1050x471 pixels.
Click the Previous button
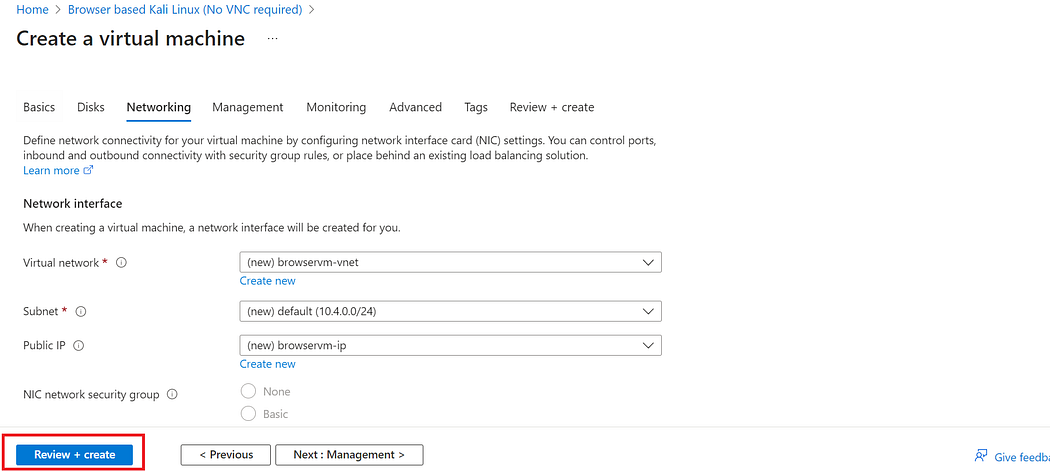[226, 455]
